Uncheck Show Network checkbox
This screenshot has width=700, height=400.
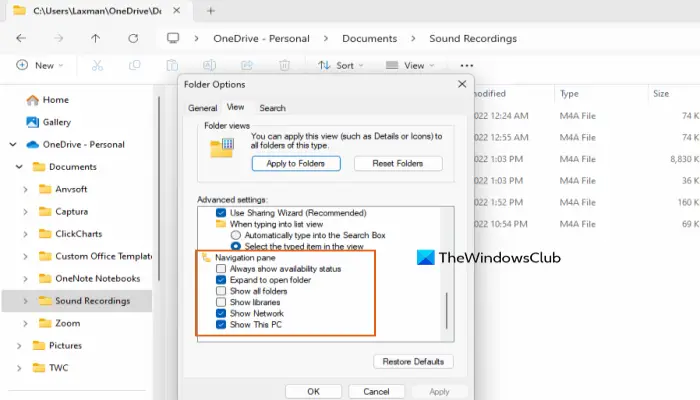click(x=221, y=313)
